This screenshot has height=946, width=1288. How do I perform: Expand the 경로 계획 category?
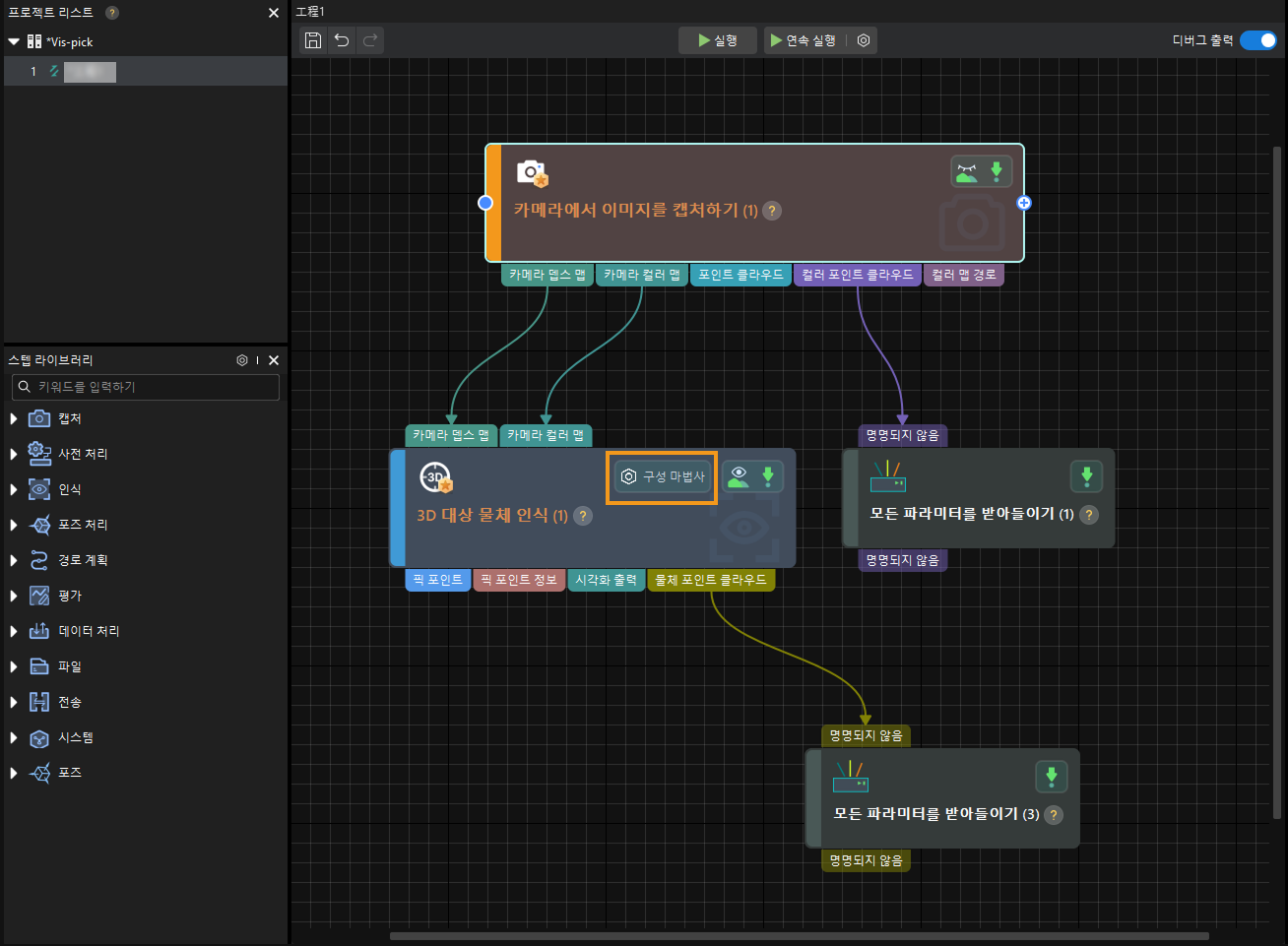click(14, 560)
